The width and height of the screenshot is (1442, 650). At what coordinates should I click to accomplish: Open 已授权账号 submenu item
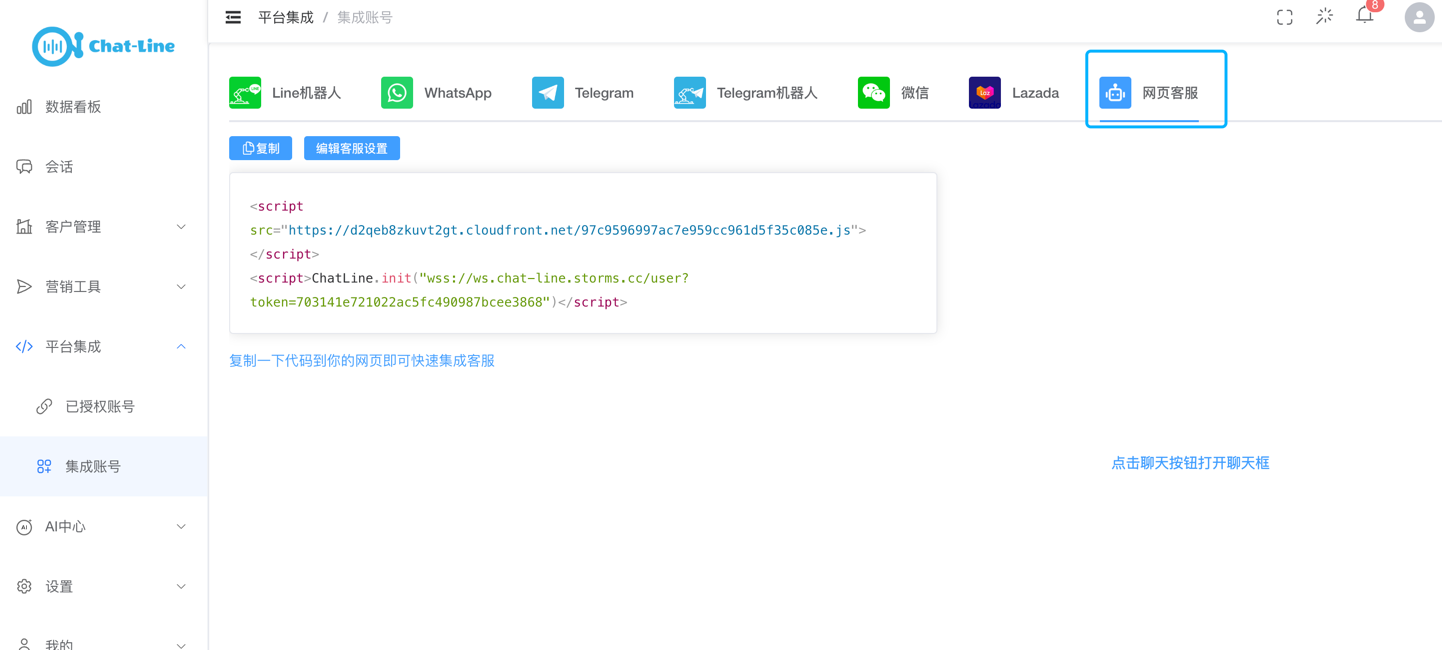pos(104,407)
